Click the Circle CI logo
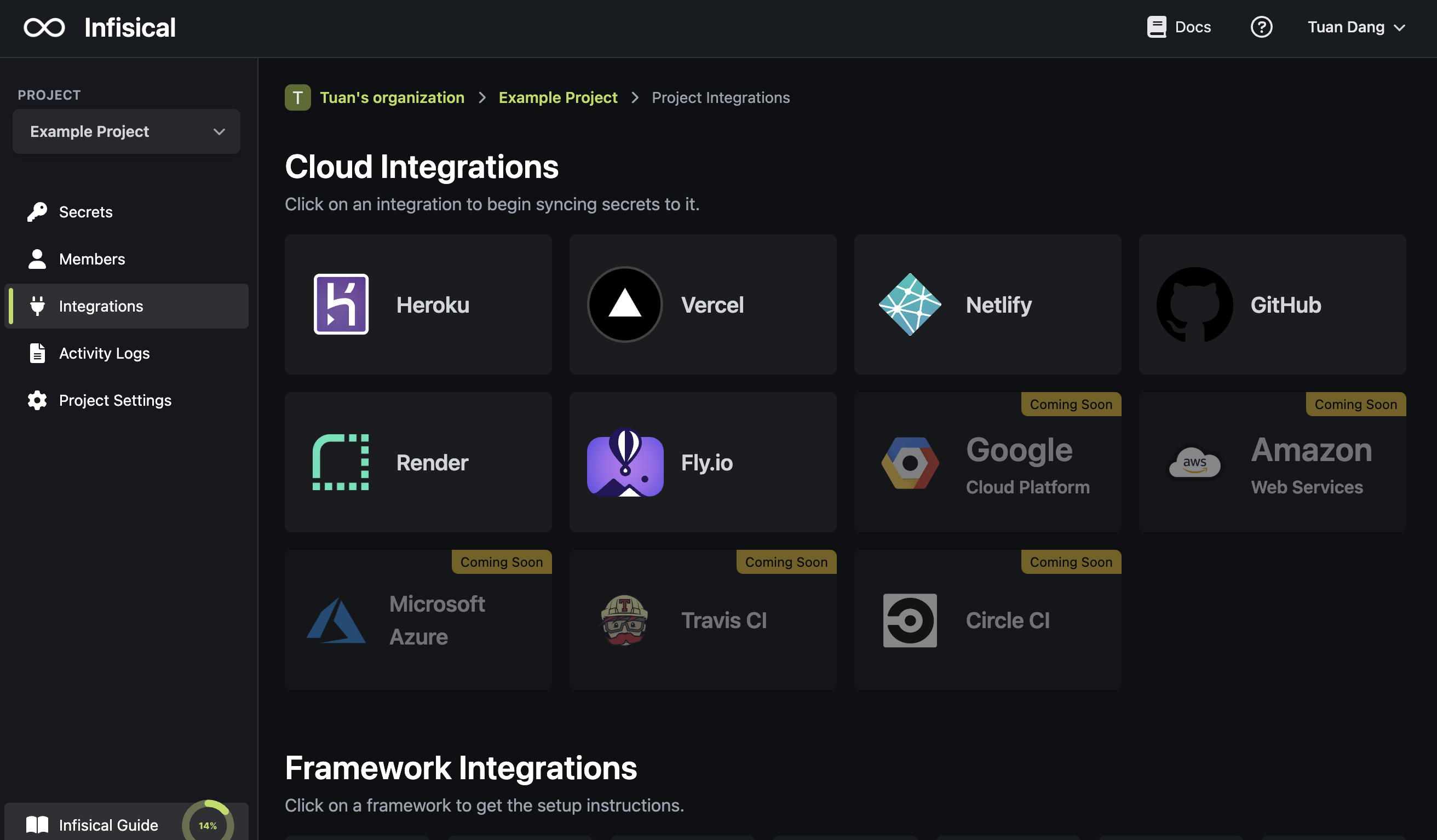 (910, 620)
